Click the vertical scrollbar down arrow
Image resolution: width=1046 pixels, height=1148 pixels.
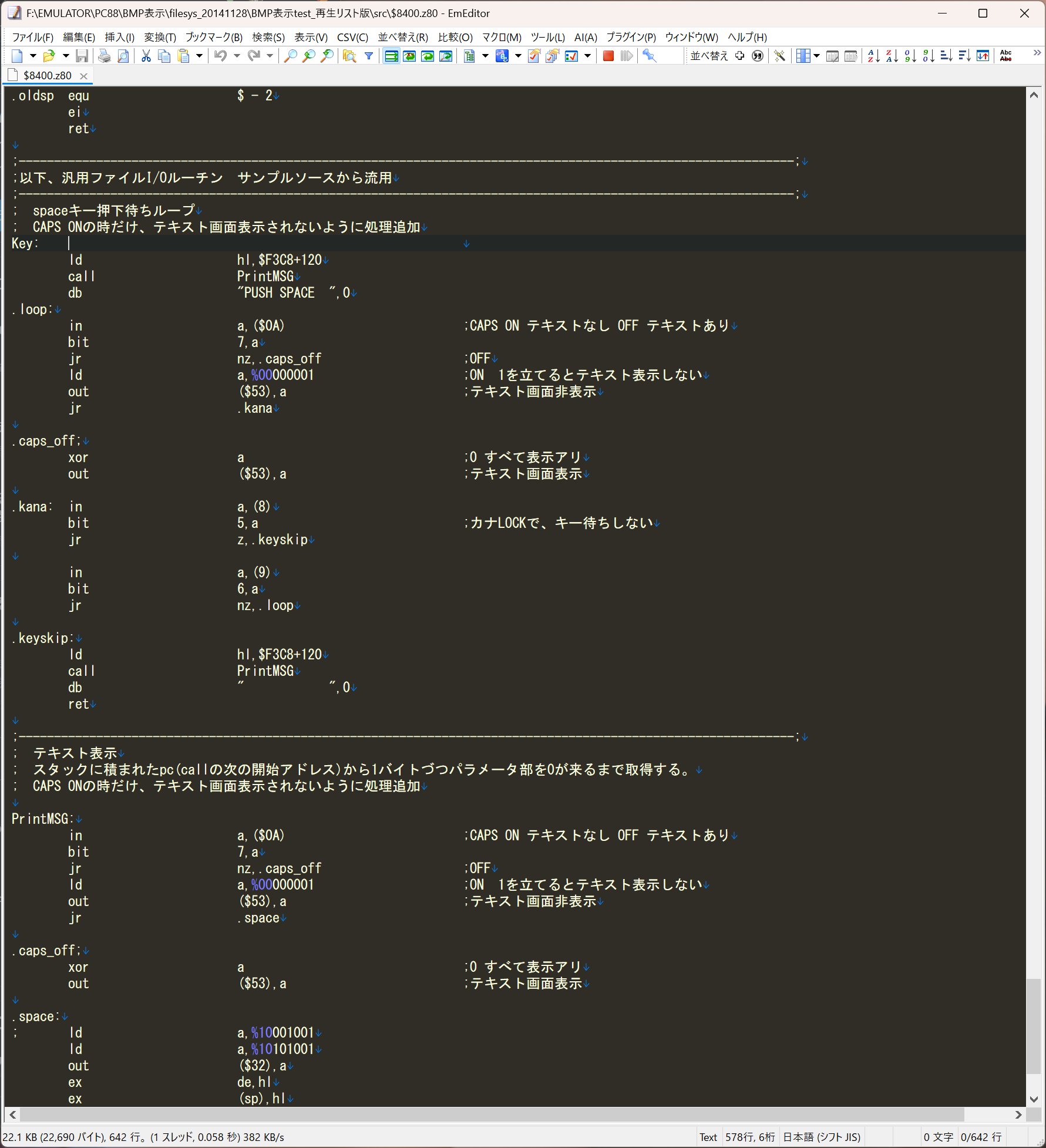(x=1034, y=1099)
